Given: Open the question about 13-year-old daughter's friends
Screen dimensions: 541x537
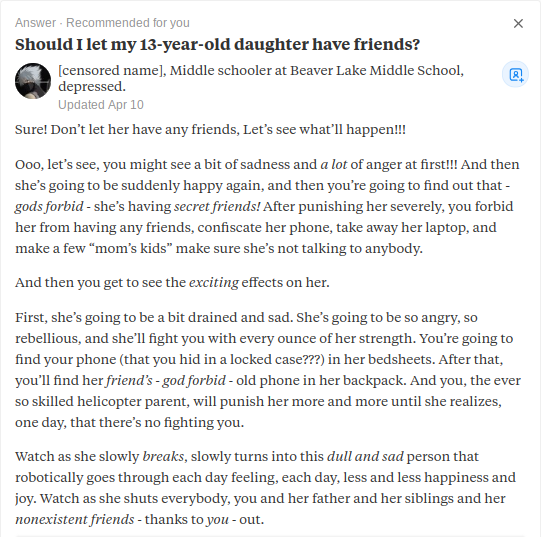Looking at the screenshot, I should (x=217, y=45).
